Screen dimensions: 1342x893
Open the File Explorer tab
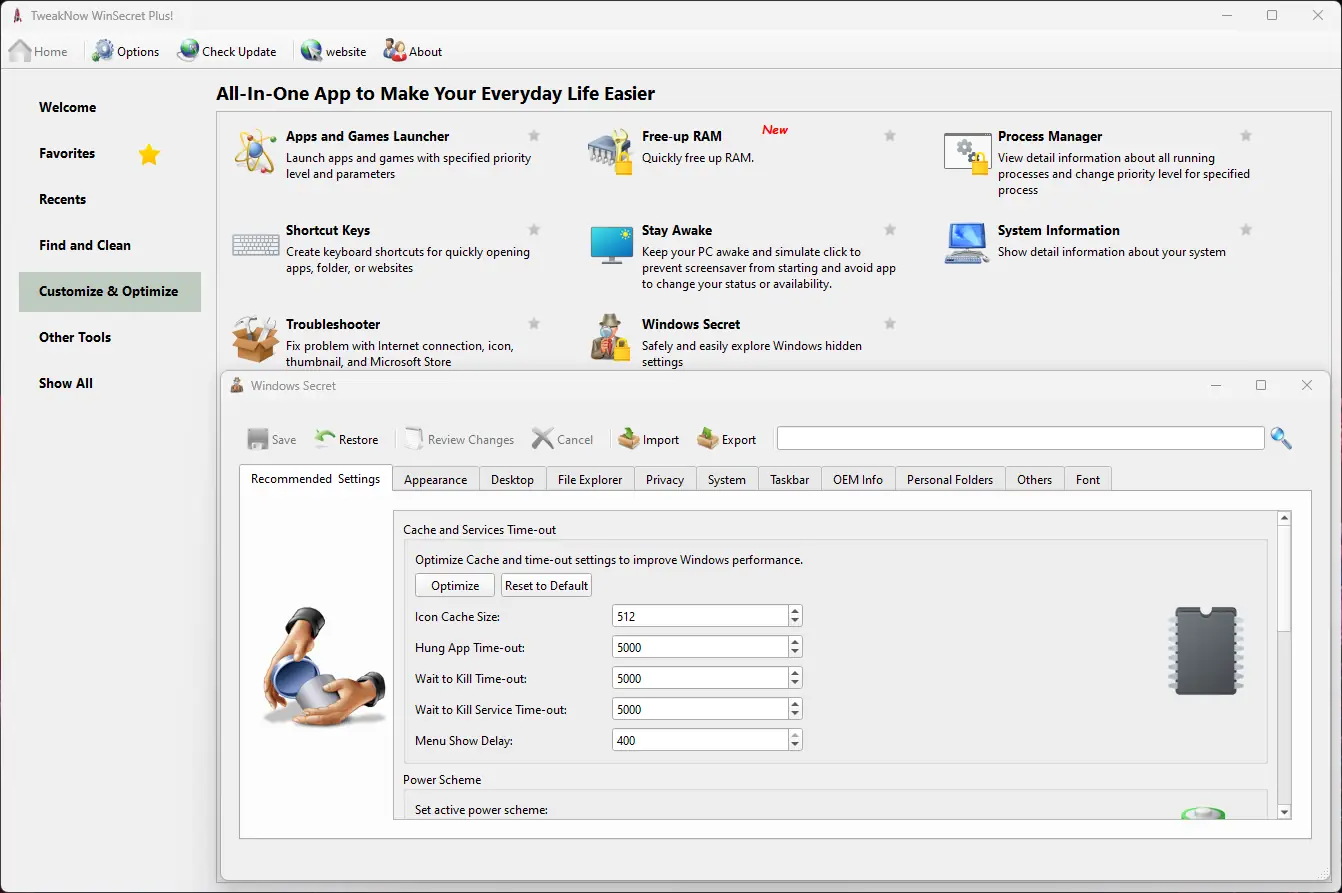pos(590,479)
